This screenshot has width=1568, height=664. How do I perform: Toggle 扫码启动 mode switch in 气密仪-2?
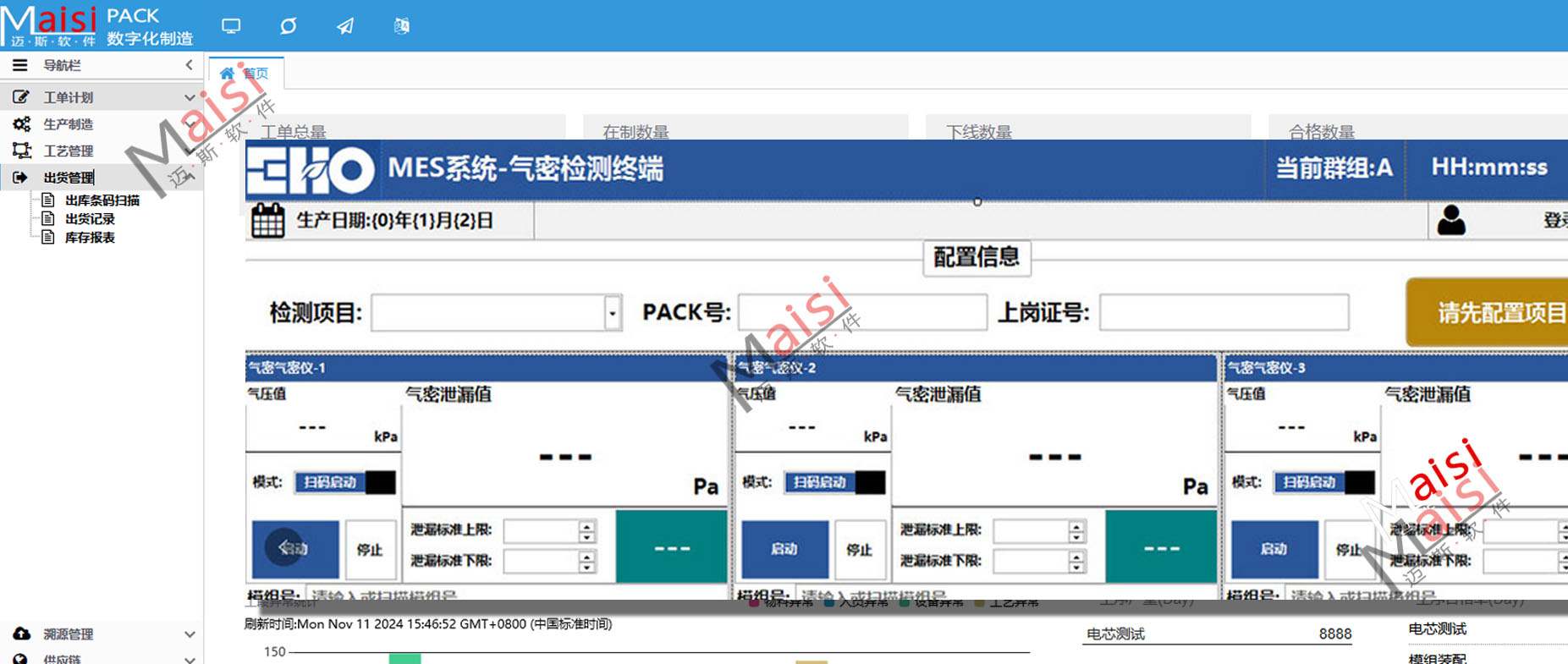(834, 482)
